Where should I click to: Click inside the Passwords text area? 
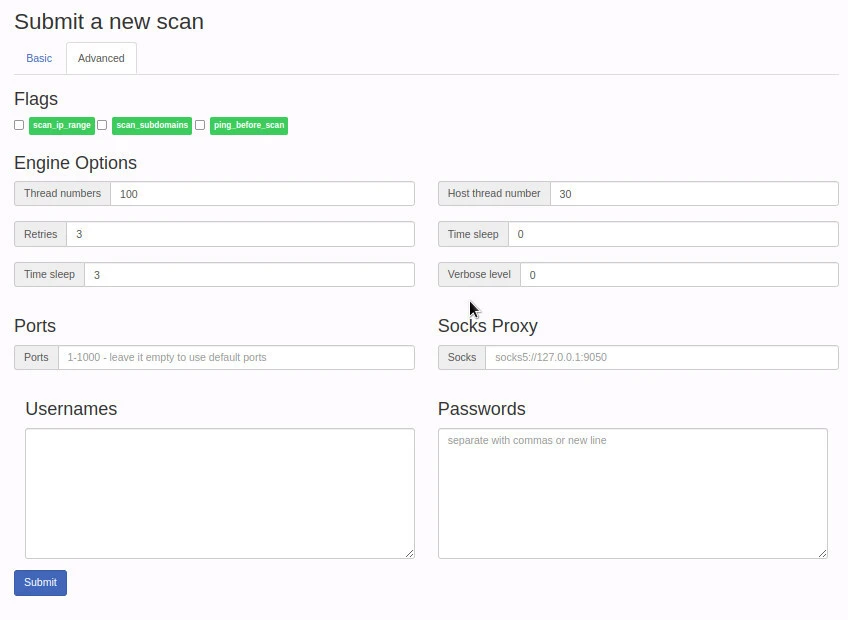click(632, 493)
